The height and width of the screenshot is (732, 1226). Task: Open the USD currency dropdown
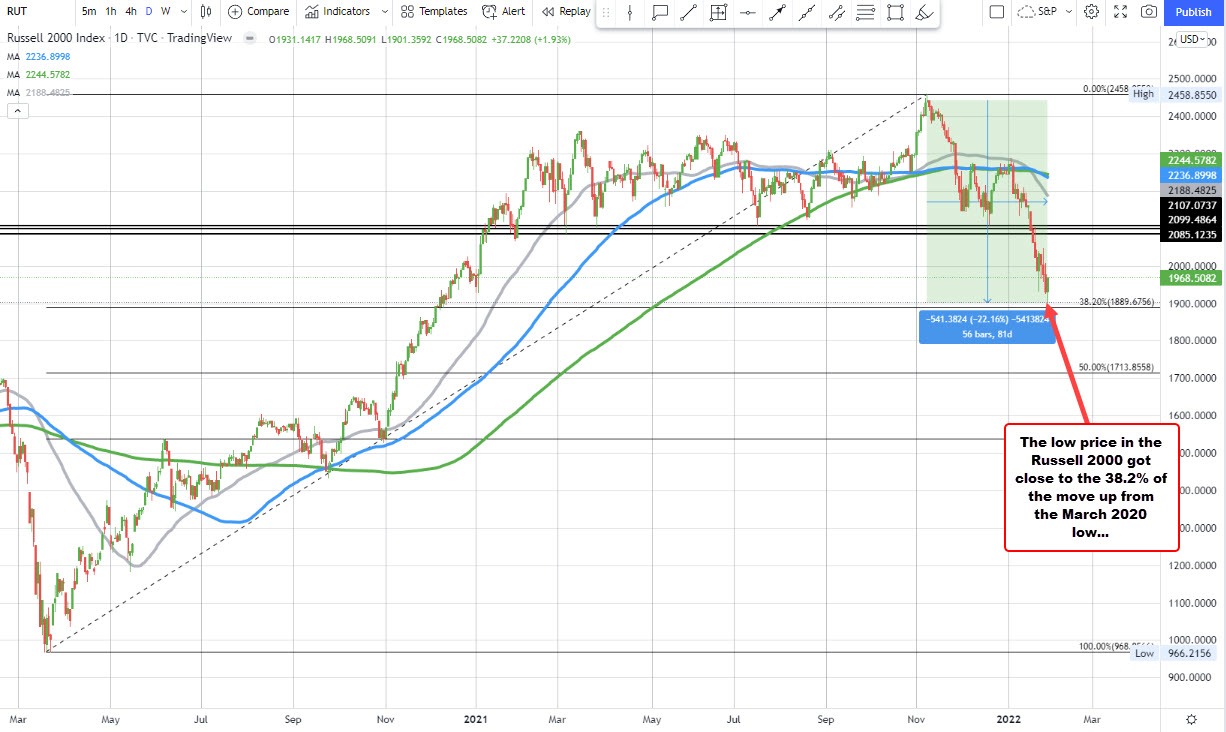pyautogui.click(x=1190, y=39)
